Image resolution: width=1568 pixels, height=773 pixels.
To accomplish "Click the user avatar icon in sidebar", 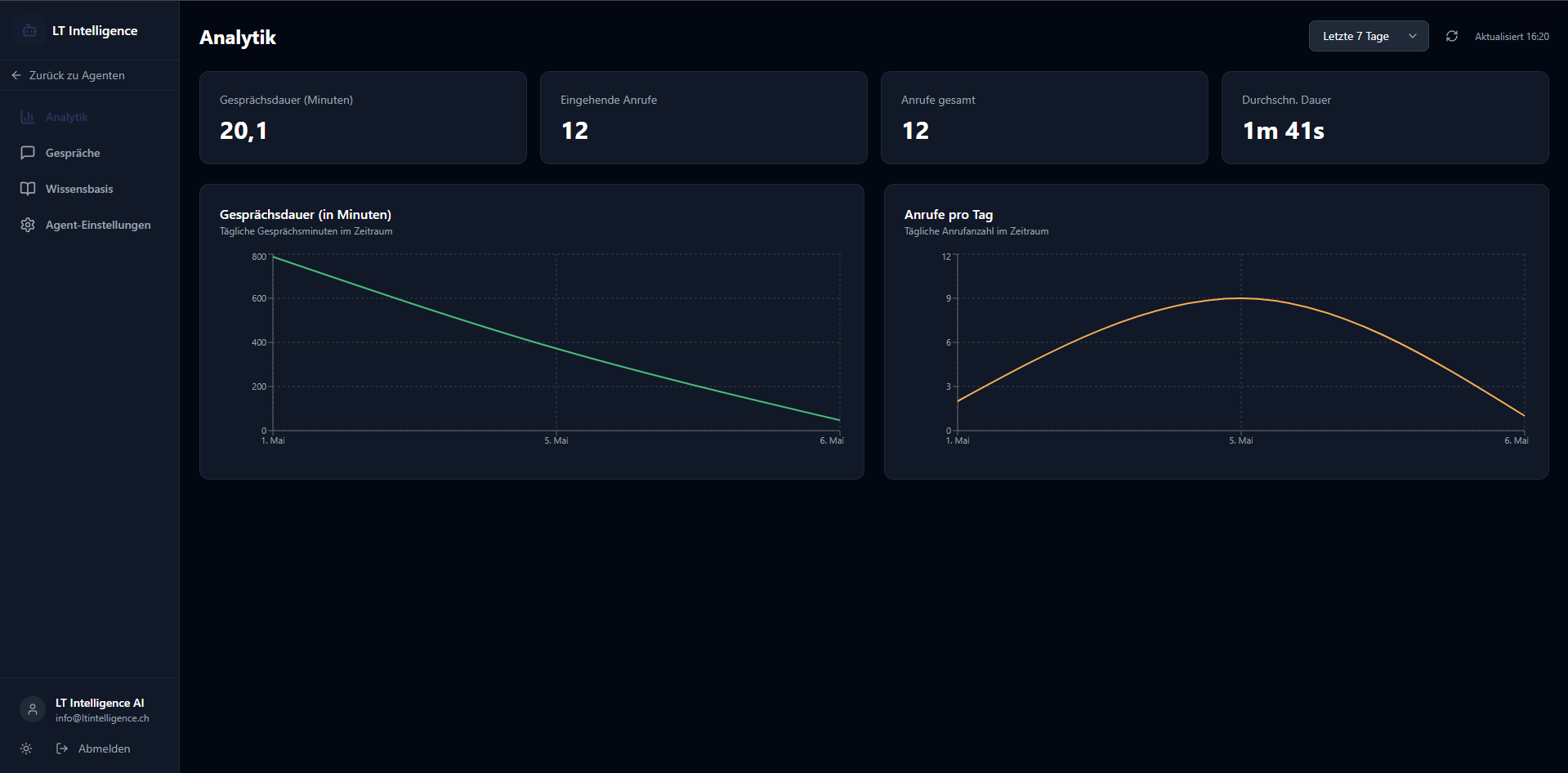I will pyautogui.click(x=33, y=709).
